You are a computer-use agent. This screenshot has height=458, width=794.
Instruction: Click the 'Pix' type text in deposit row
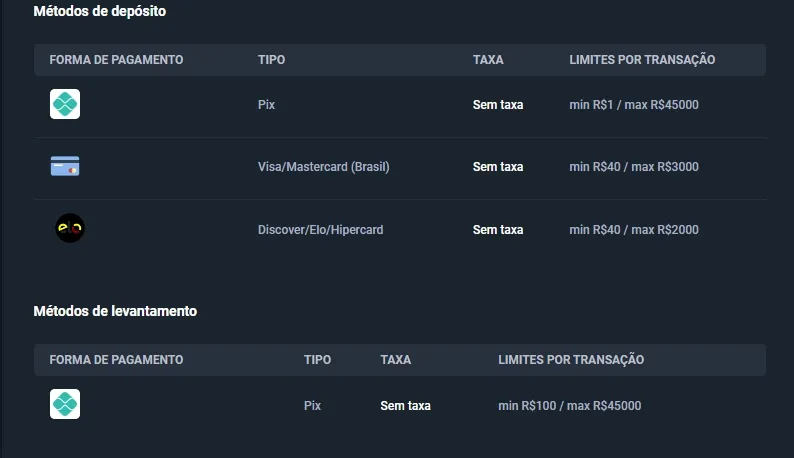tap(266, 105)
